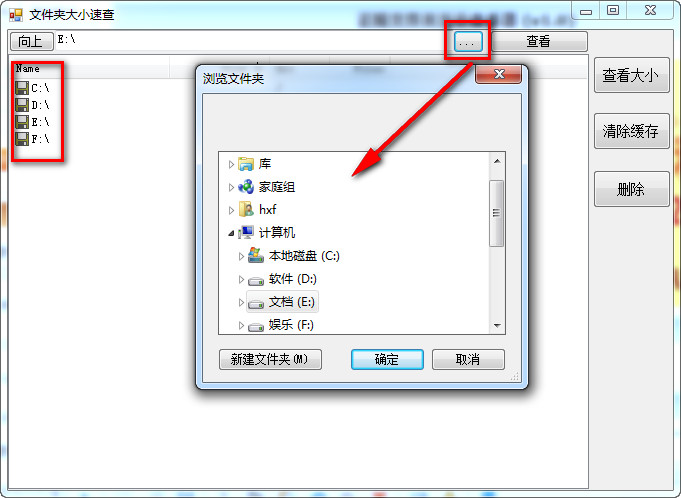Expand the 库 tree node

click(231, 165)
